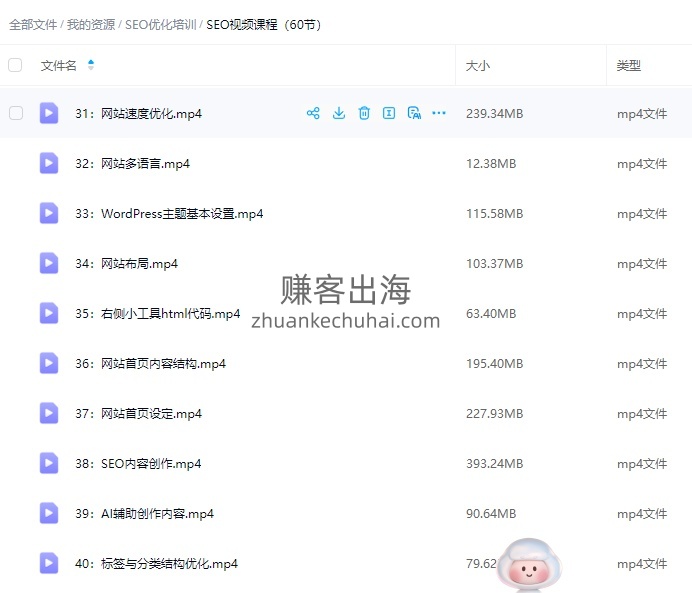
Task: Go to 全部文件 in the breadcrumb
Action: [33, 25]
